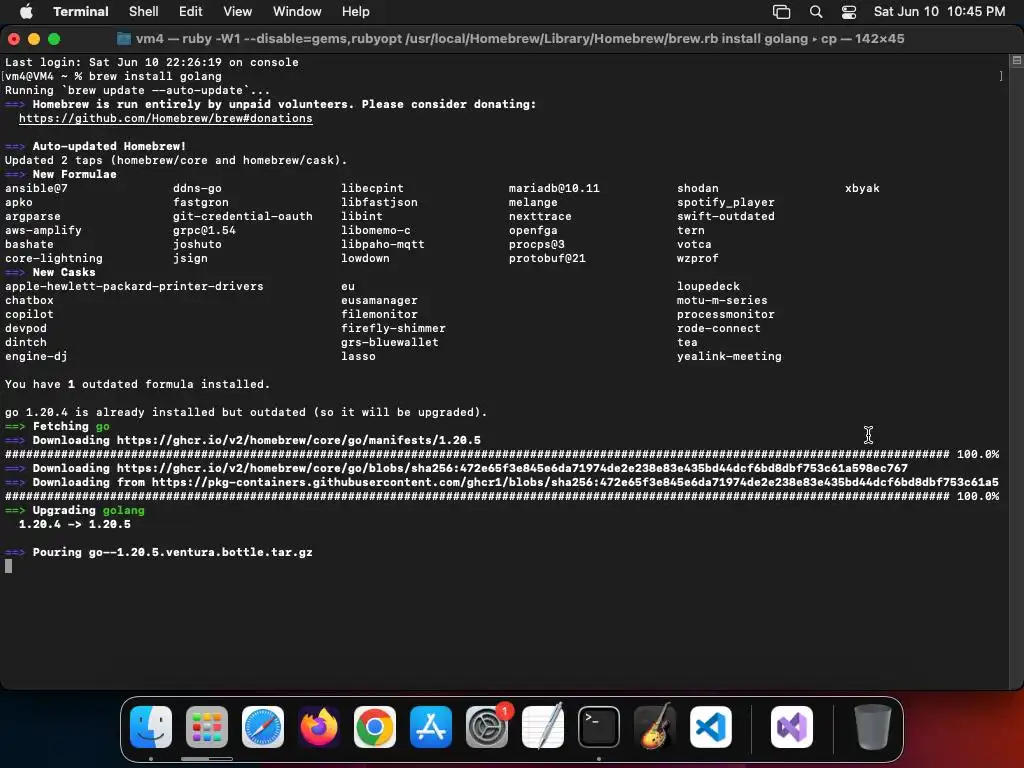Click '1.20.4 -> 1.20.5' version line
Screen dimensions: 1024x768
74,524
